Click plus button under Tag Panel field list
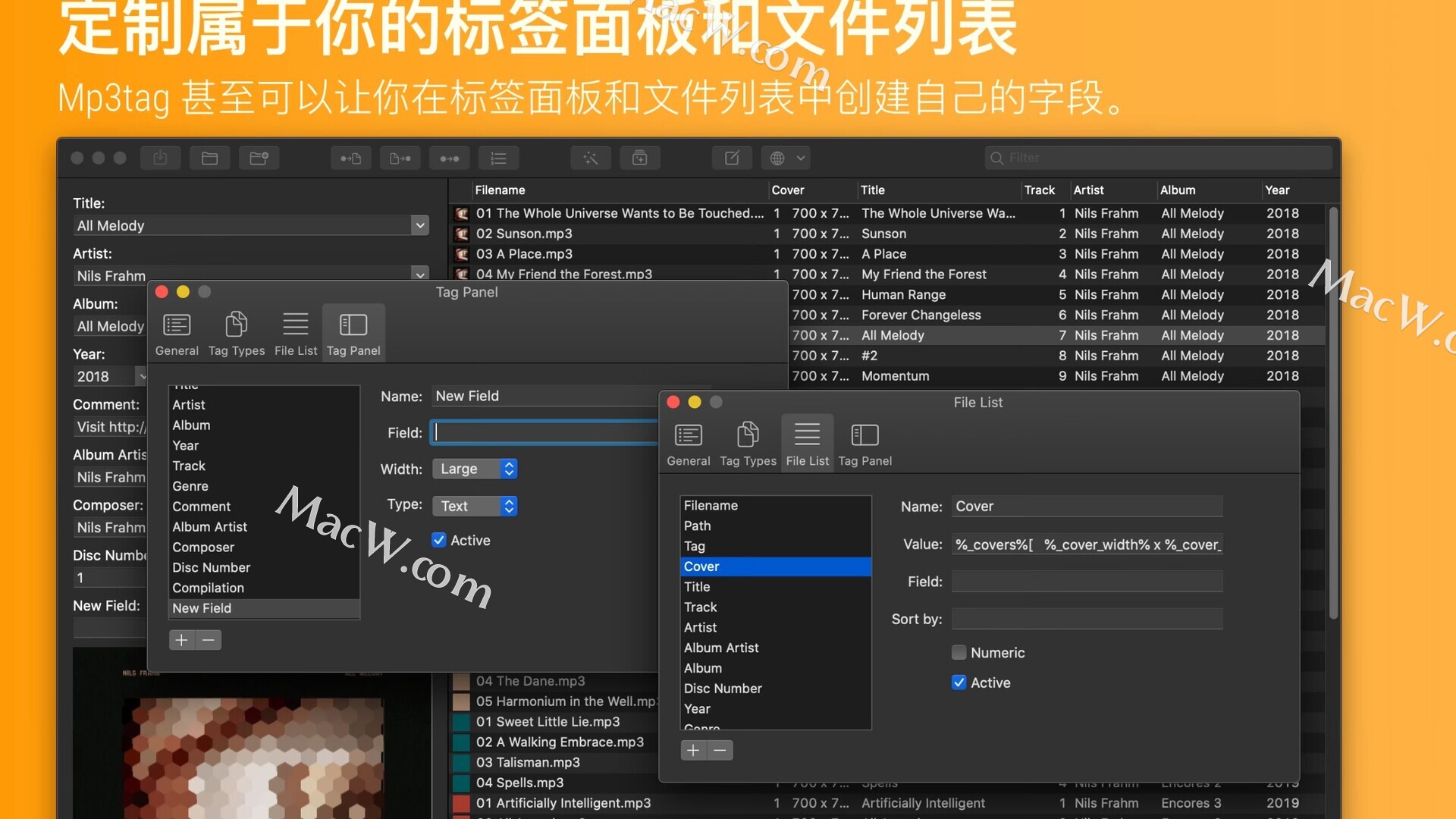1456x819 pixels. (x=182, y=640)
